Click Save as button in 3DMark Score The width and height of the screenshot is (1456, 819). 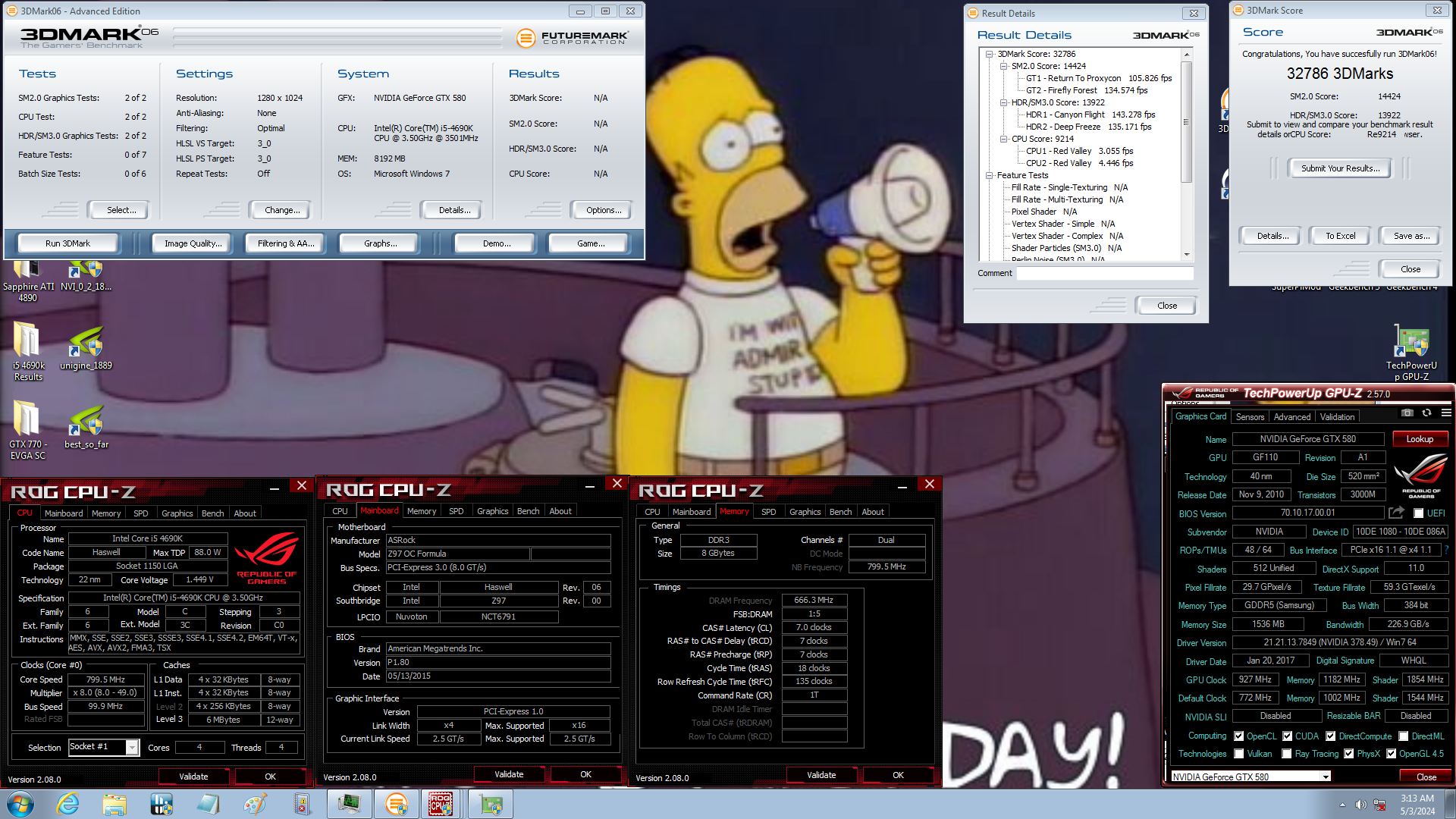(1411, 236)
